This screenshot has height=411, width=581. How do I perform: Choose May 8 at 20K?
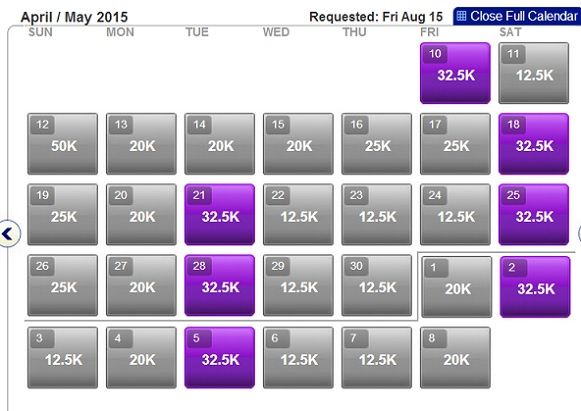455,358
